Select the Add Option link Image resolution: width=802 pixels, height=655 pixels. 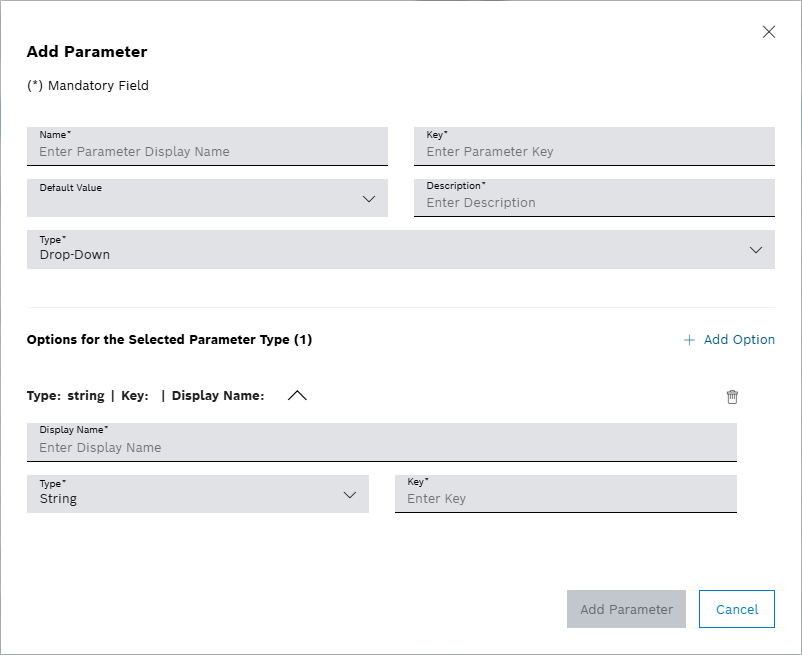[738, 340]
